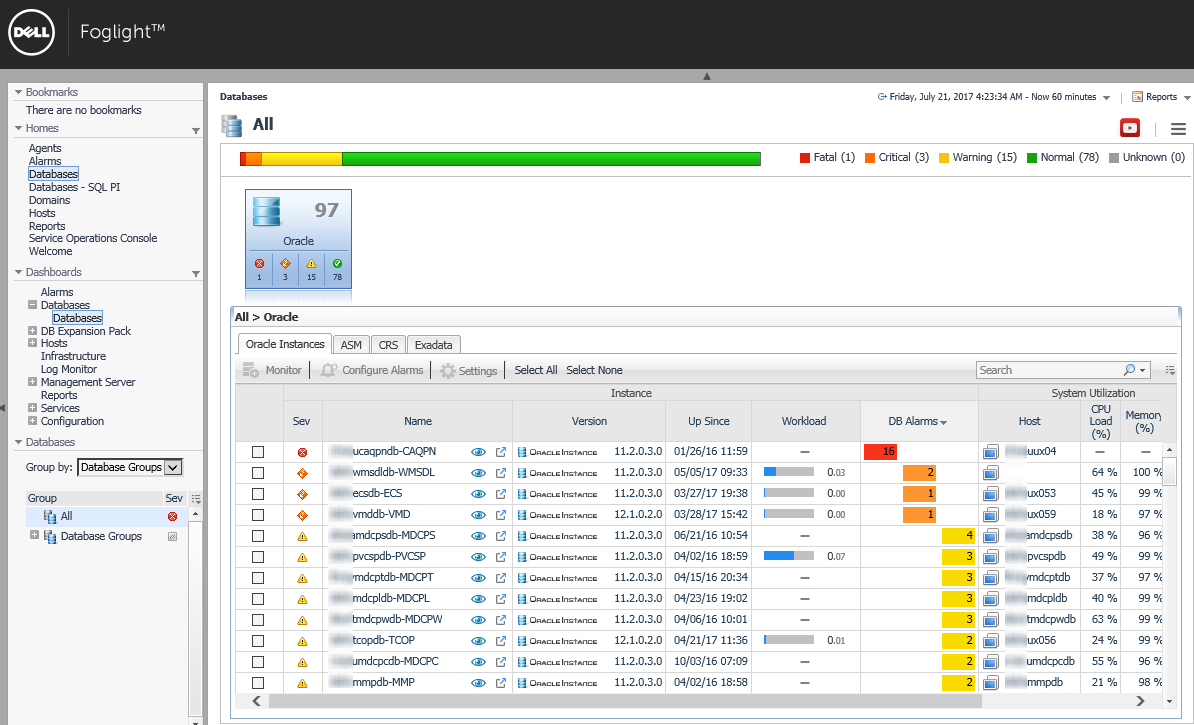
Task: Click host icon in ucaqpndb-CAQPN row
Action: [x=990, y=452]
